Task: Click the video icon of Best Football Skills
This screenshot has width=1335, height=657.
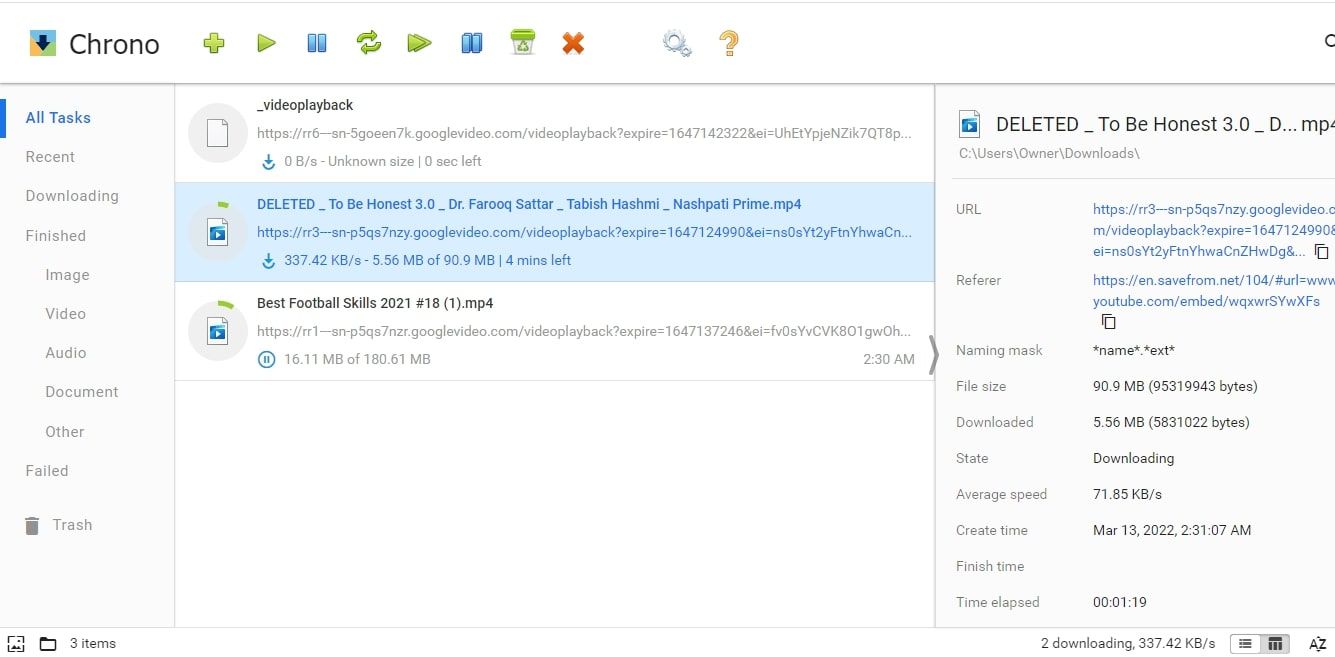Action: (218, 332)
